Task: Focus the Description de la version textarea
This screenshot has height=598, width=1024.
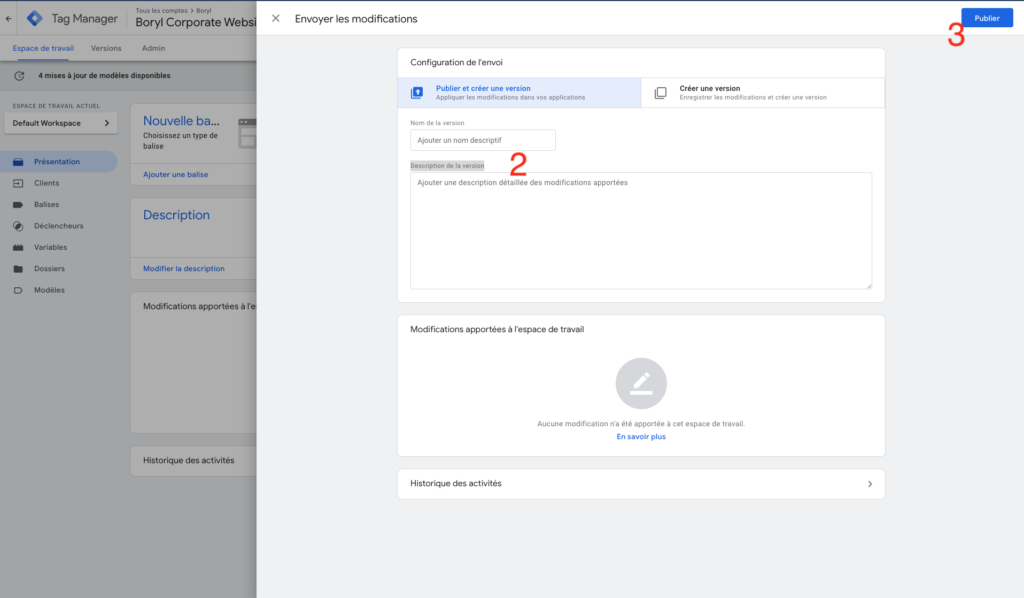Action: click(x=641, y=230)
